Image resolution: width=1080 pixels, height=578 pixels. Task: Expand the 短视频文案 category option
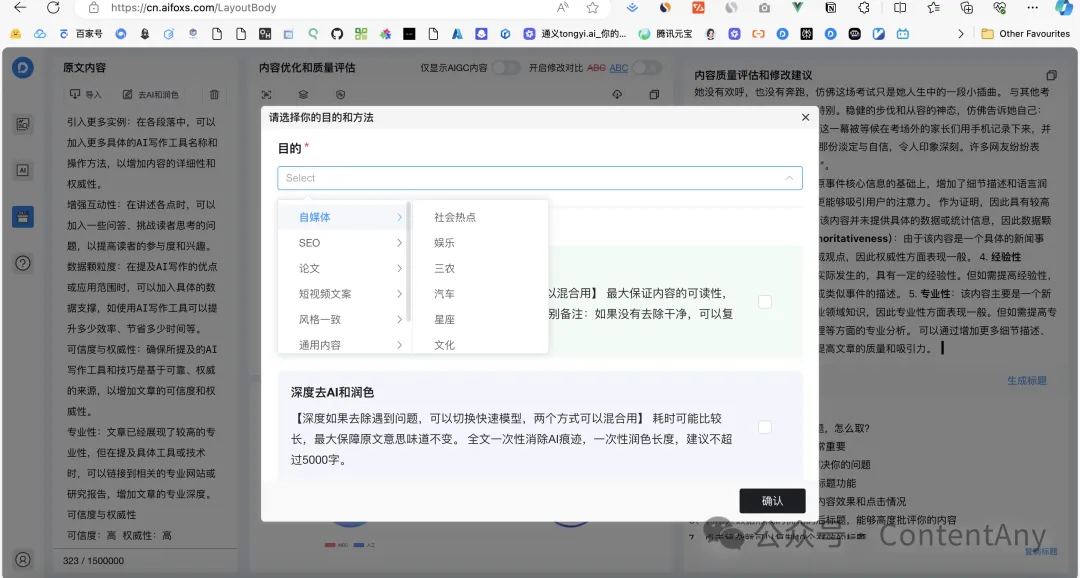point(343,294)
